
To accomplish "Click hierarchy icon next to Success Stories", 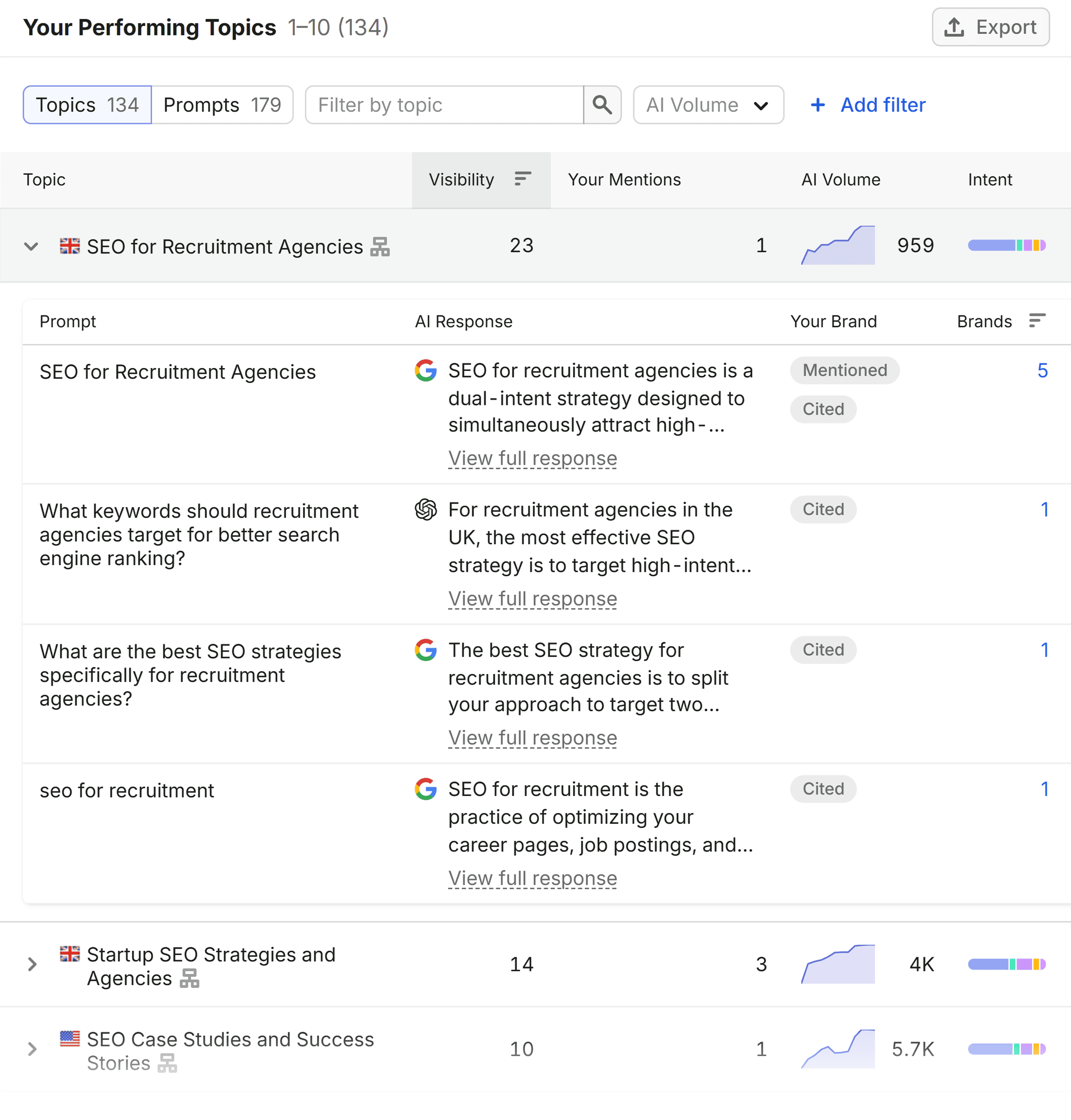I will coord(167,1063).
